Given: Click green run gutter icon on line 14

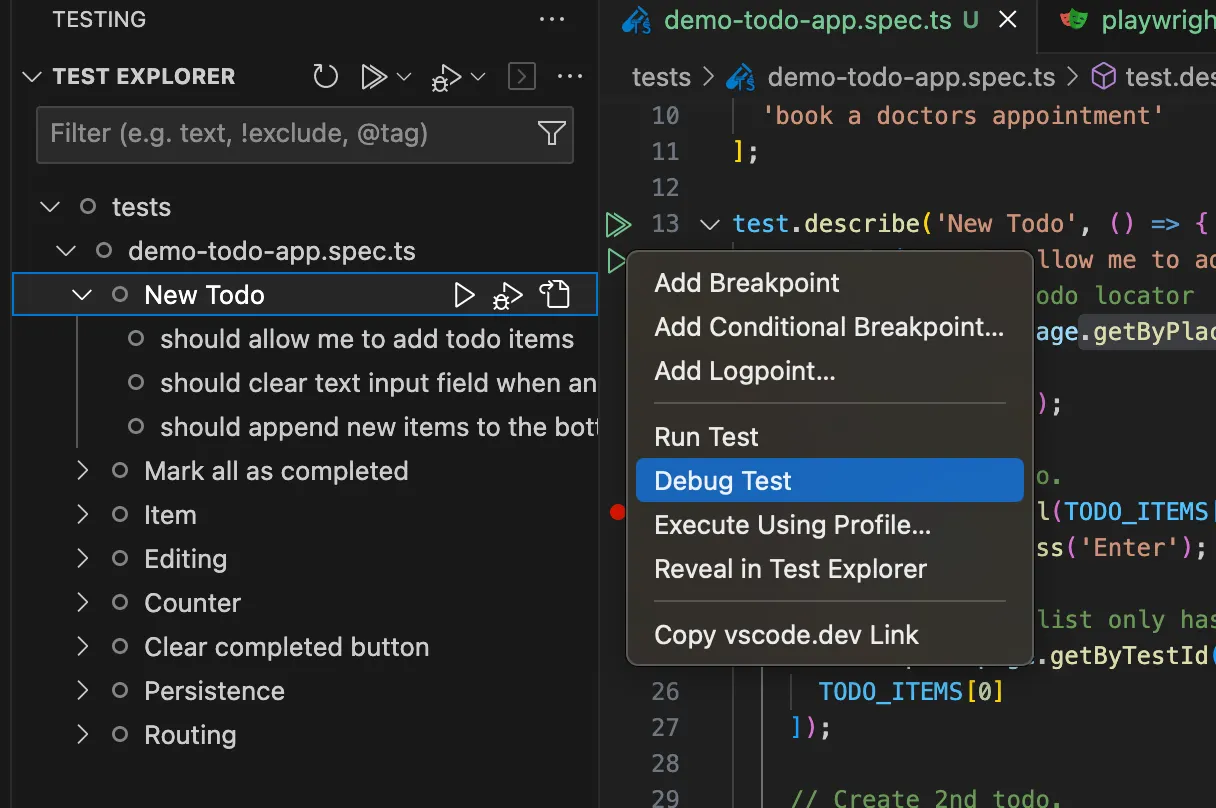Looking at the screenshot, I should pyautogui.click(x=615, y=262).
